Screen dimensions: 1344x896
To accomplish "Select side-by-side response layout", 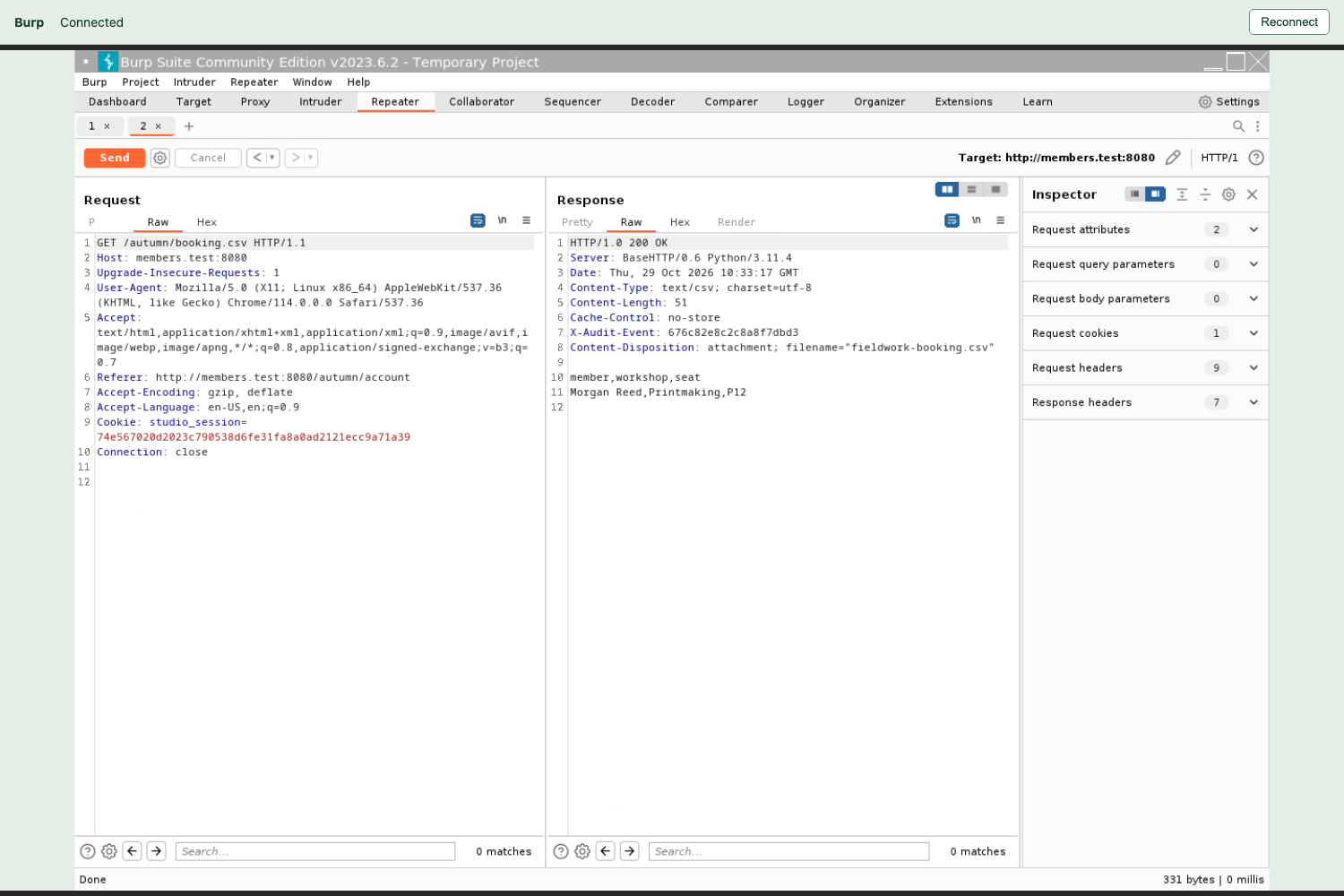I will (947, 189).
